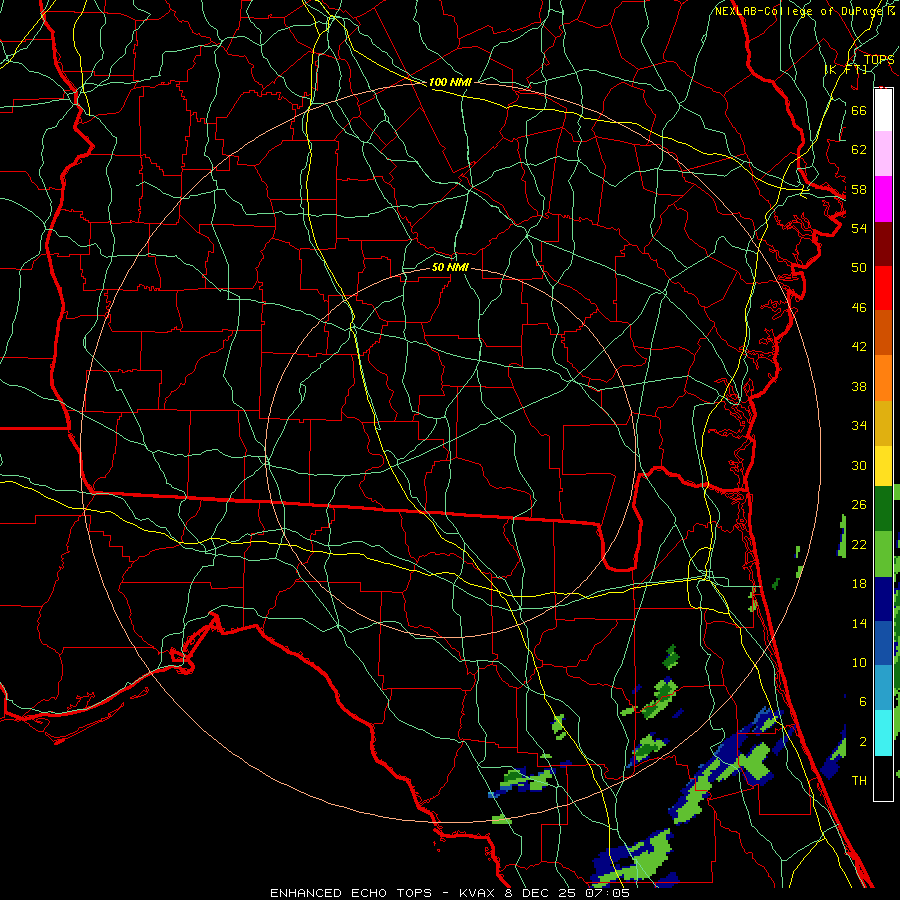Click the black TH legend swatch
Image resolution: width=900 pixels, height=900 pixels.
pyautogui.click(x=883, y=778)
